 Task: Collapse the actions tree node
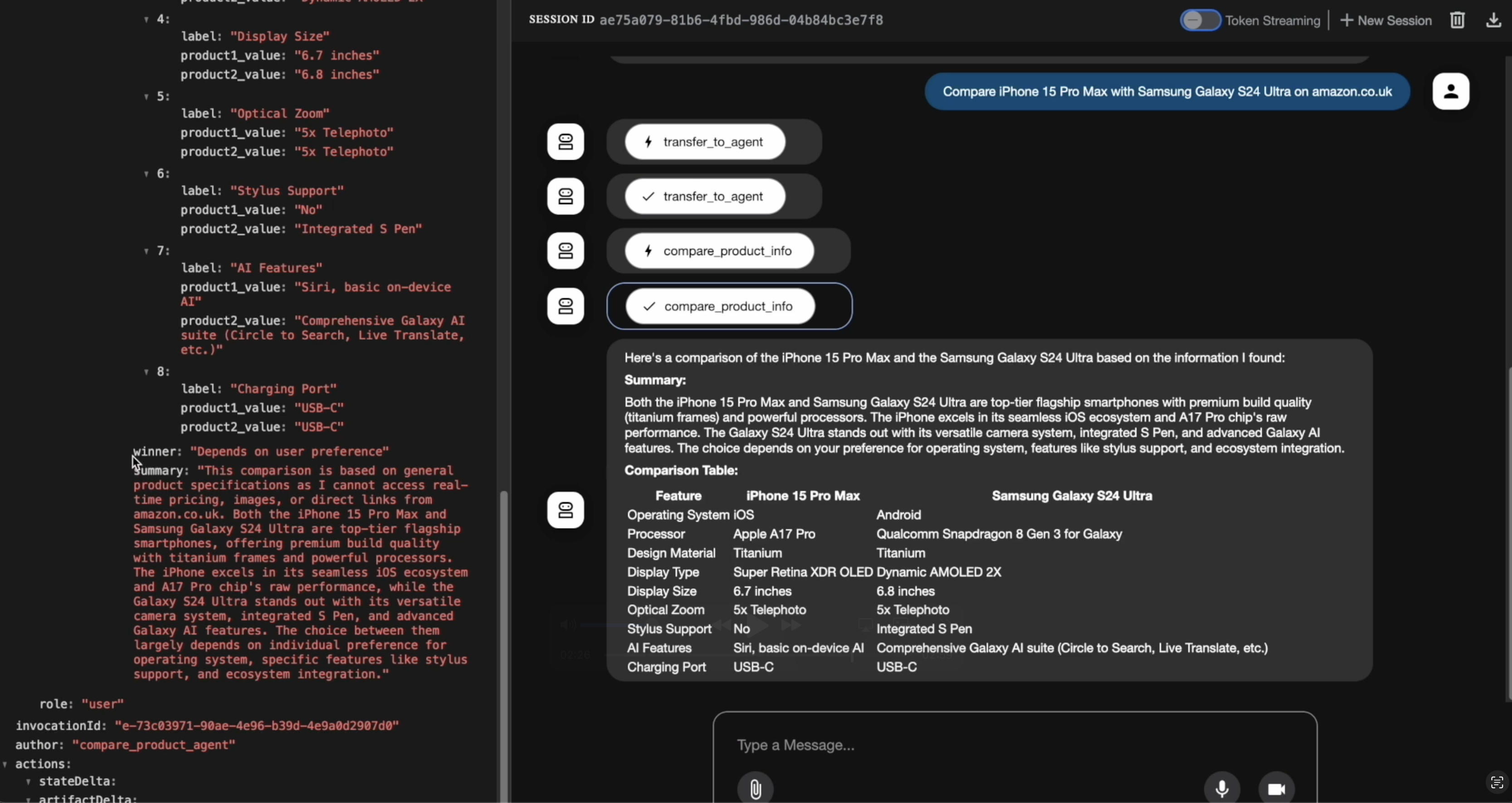point(5,764)
